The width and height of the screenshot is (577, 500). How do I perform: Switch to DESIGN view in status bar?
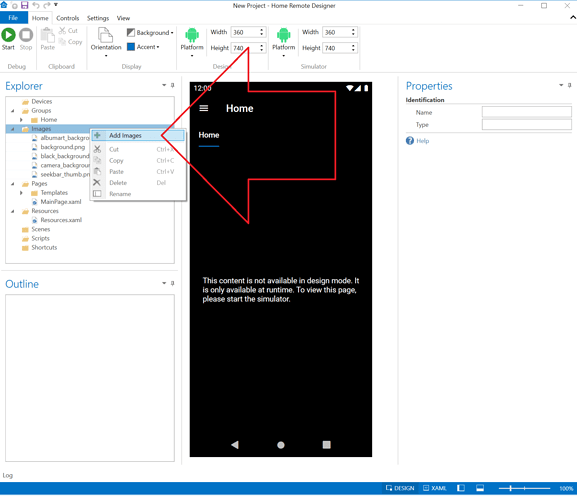(400, 488)
